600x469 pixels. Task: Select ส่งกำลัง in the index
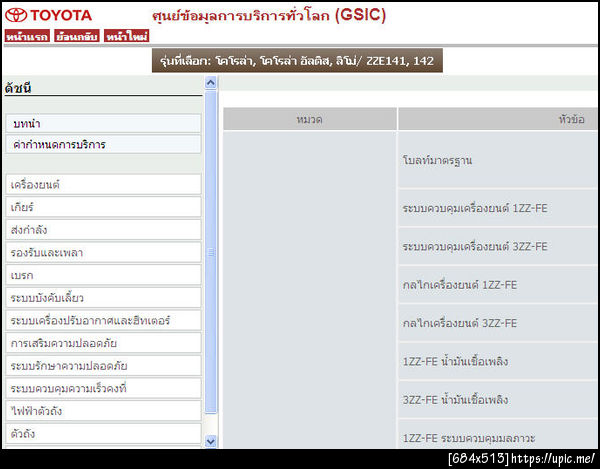pyautogui.click(x=103, y=230)
